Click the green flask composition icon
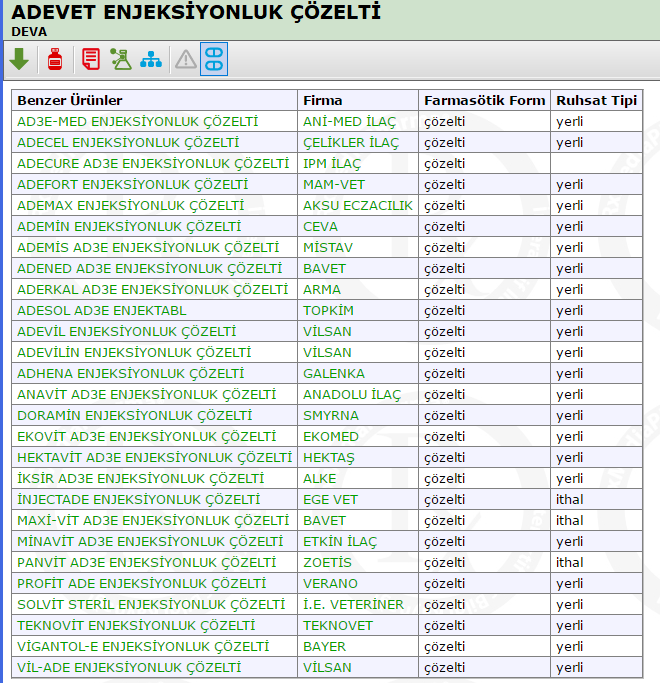The image size is (660, 683). point(121,60)
